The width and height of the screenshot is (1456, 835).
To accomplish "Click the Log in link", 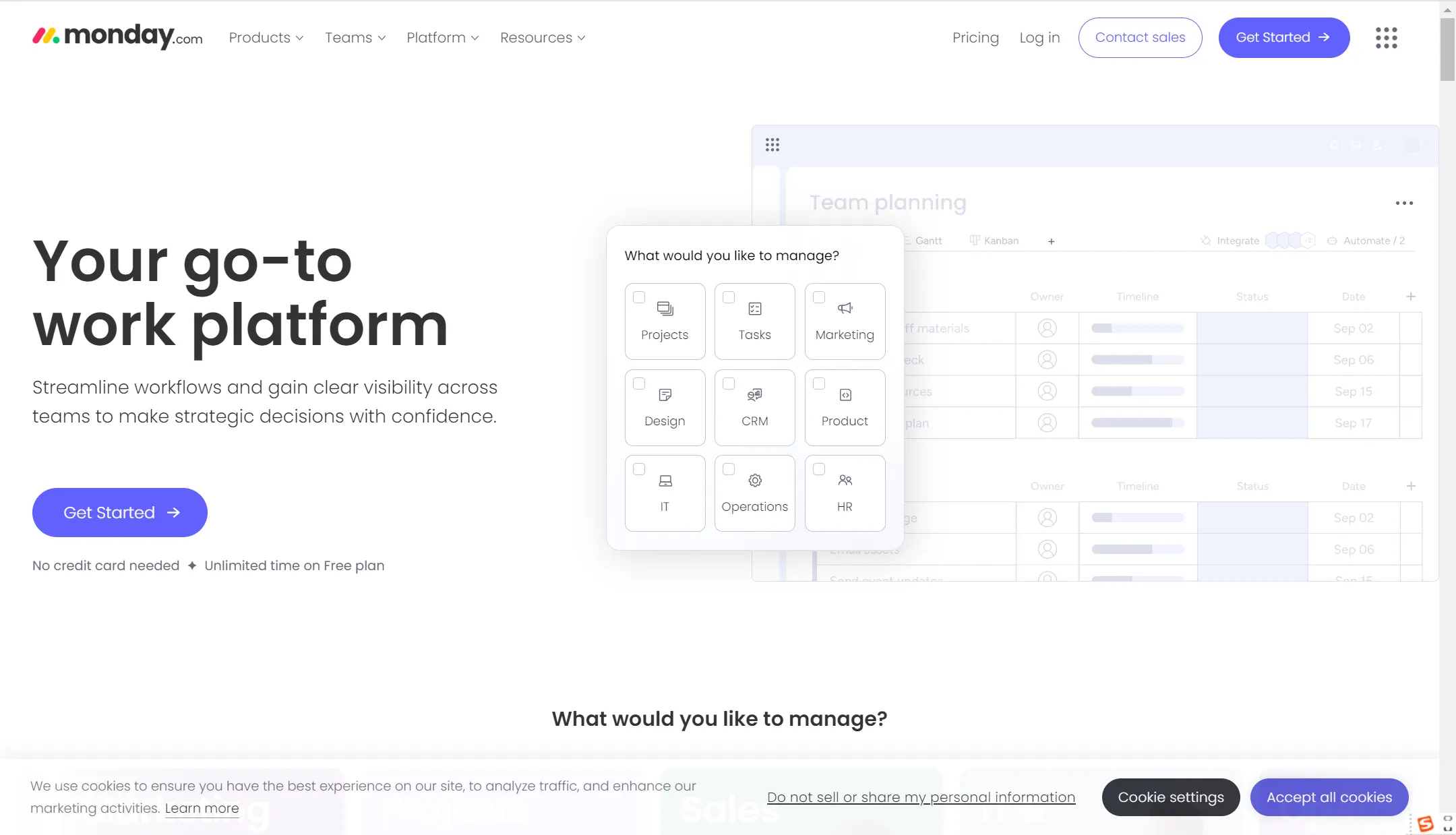I will (1040, 37).
